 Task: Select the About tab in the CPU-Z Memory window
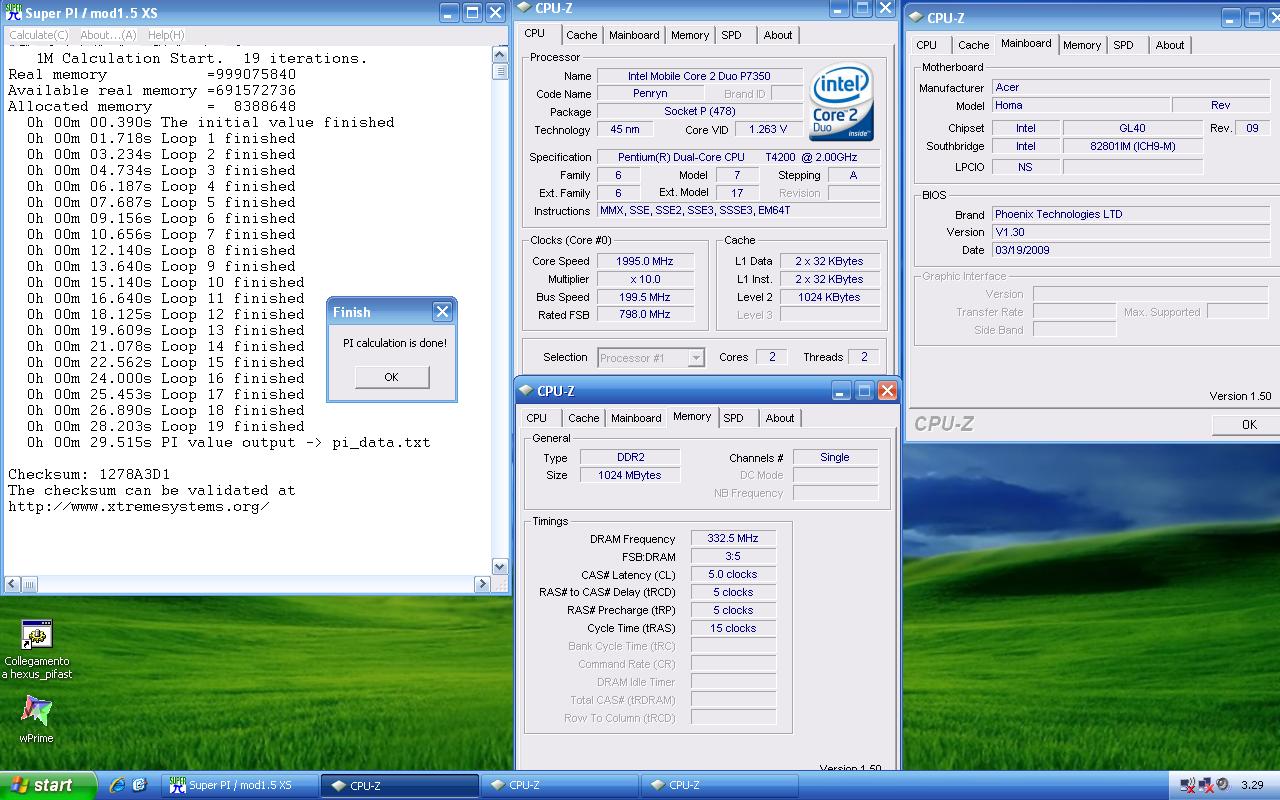(x=780, y=418)
